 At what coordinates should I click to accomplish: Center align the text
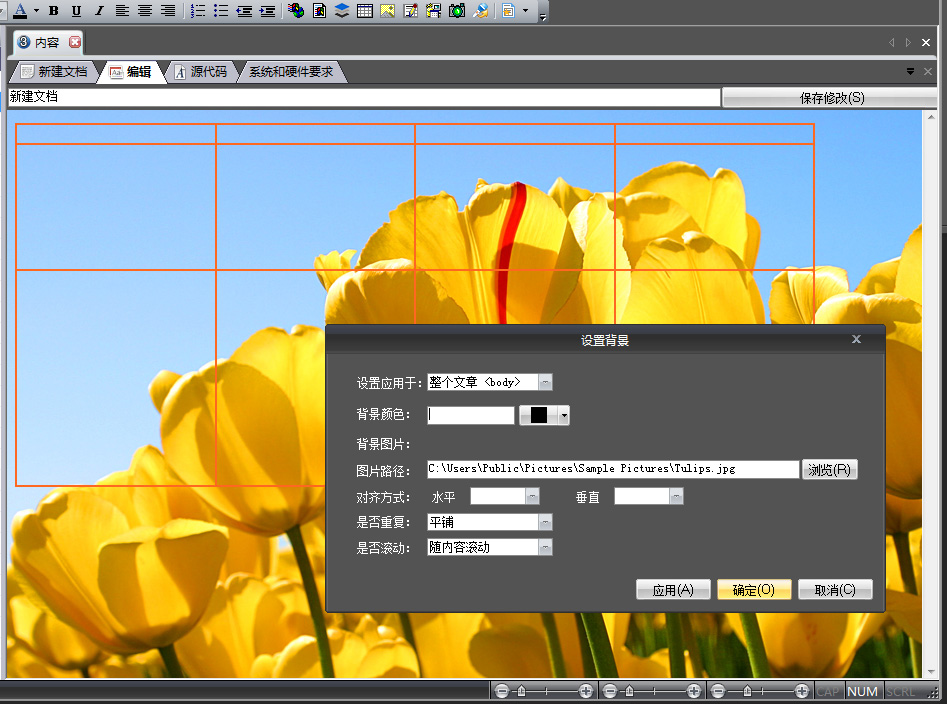(145, 11)
